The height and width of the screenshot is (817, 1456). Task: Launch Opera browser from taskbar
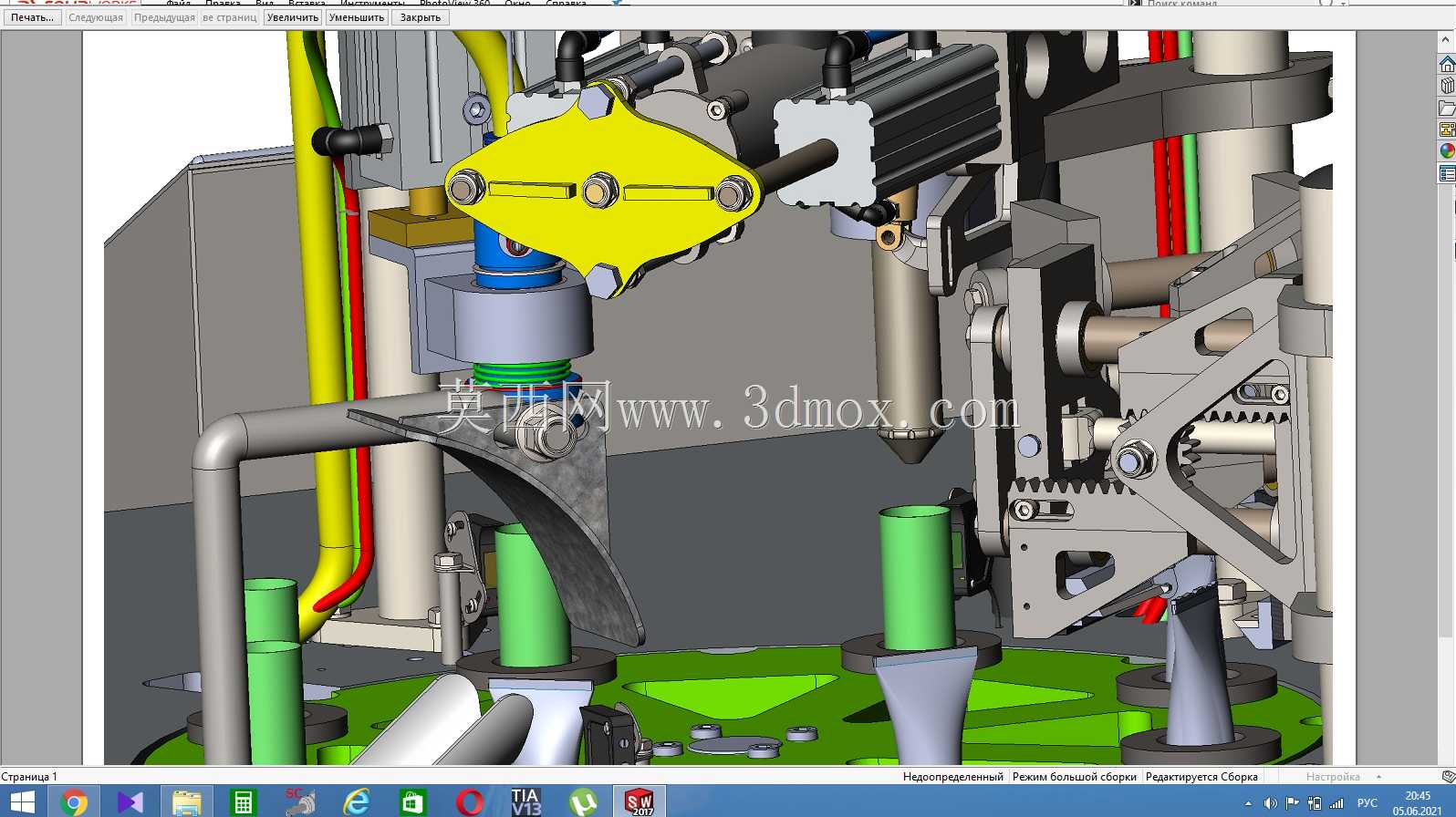pos(470,802)
